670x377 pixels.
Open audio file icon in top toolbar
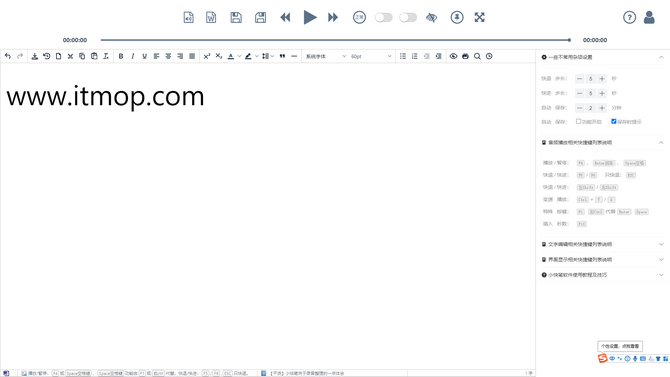tap(188, 18)
